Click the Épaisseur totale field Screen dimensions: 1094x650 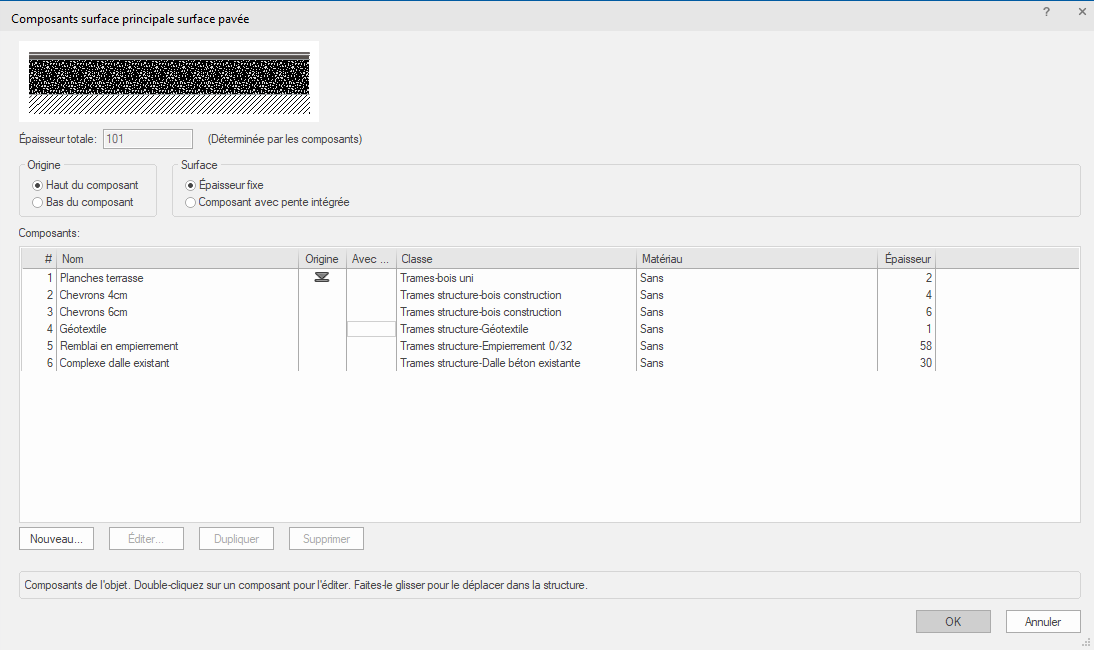[x=147, y=139]
